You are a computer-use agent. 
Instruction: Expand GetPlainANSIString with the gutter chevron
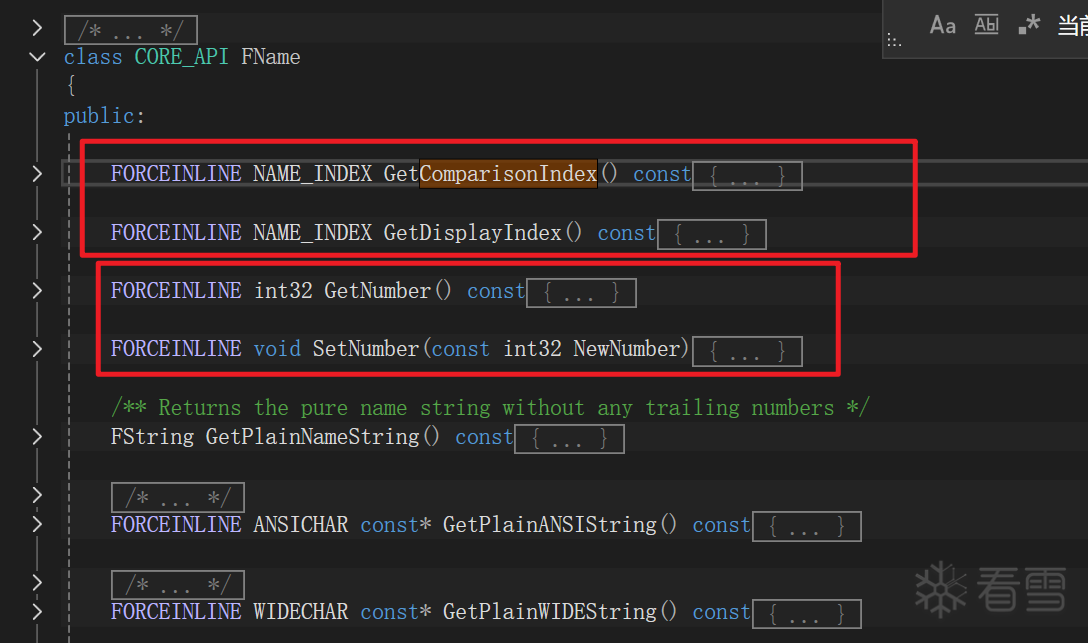point(37,524)
